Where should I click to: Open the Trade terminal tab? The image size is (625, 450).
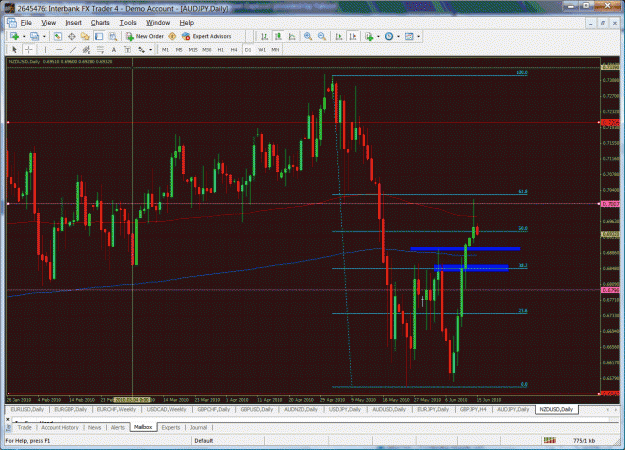pyautogui.click(x=24, y=427)
